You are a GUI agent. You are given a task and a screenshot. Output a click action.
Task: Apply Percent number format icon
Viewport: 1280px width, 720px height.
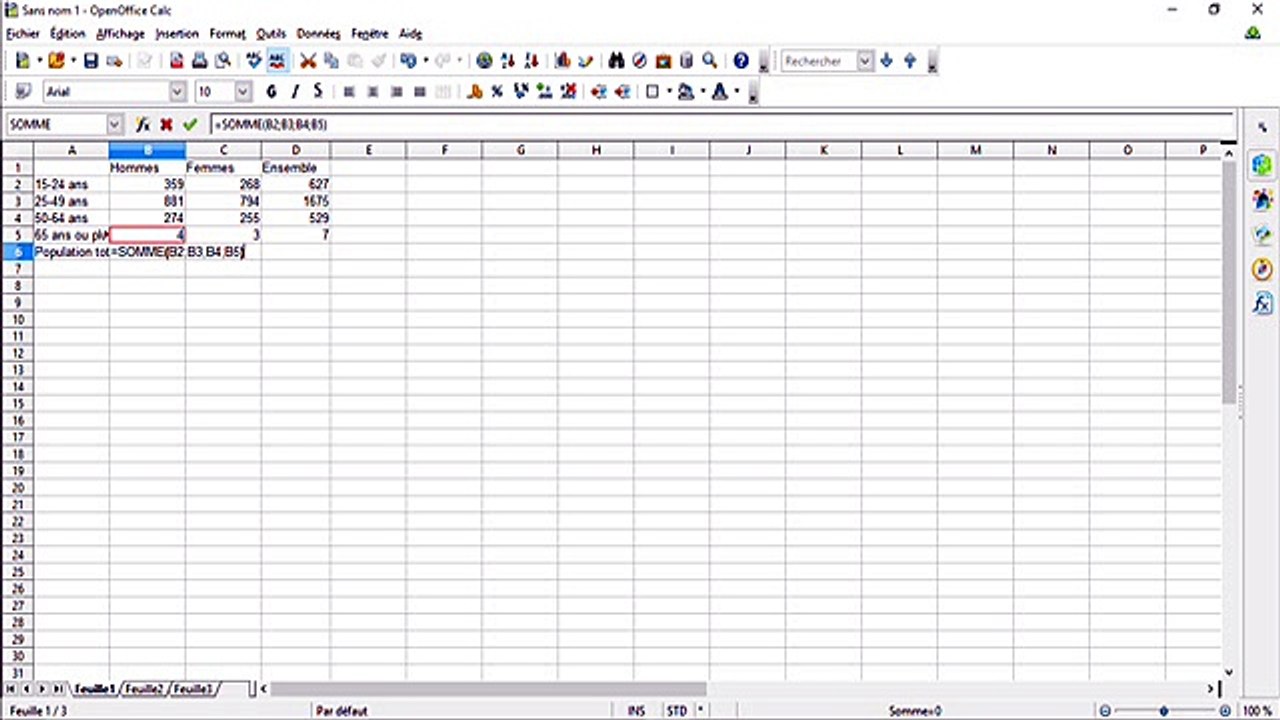[497, 92]
